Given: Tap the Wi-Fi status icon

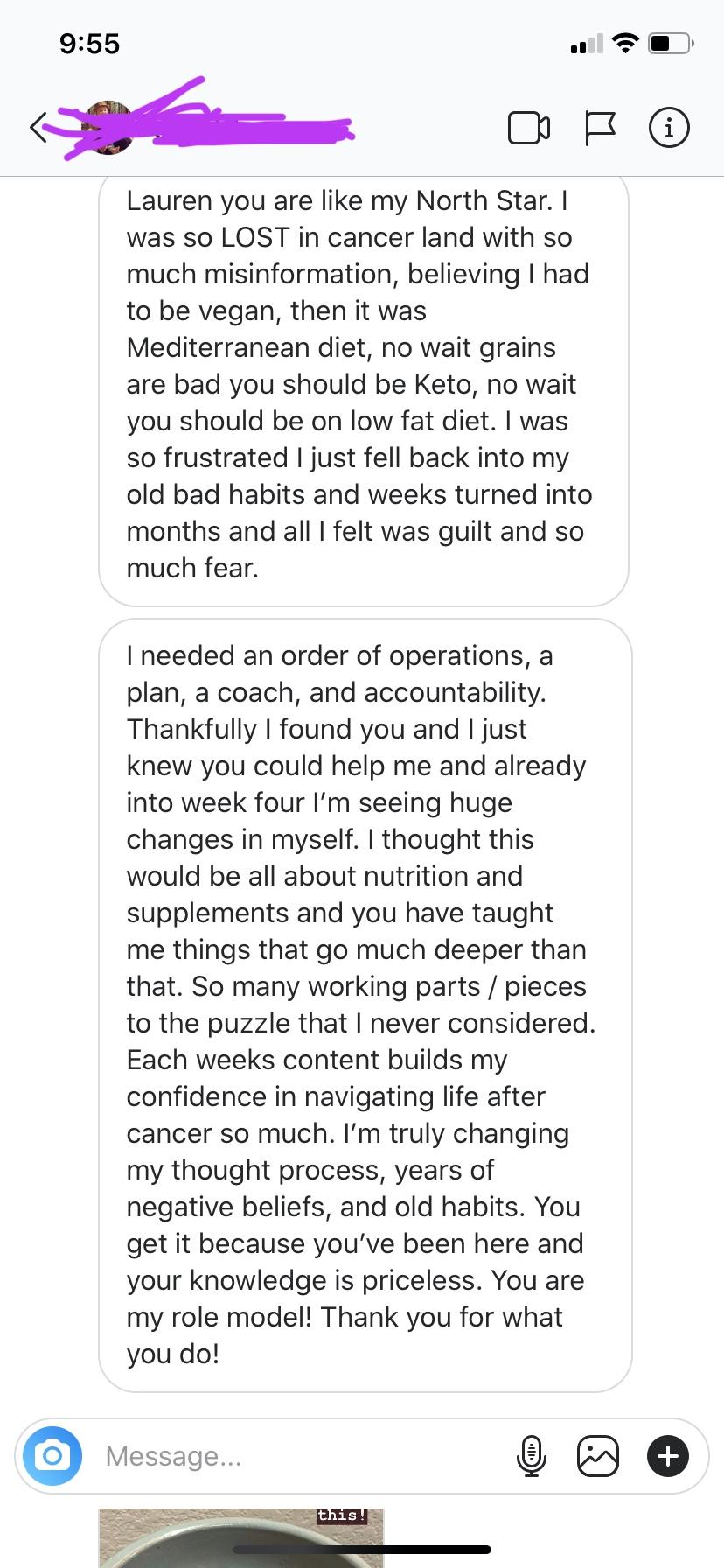Looking at the screenshot, I should pyautogui.click(x=625, y=43).
